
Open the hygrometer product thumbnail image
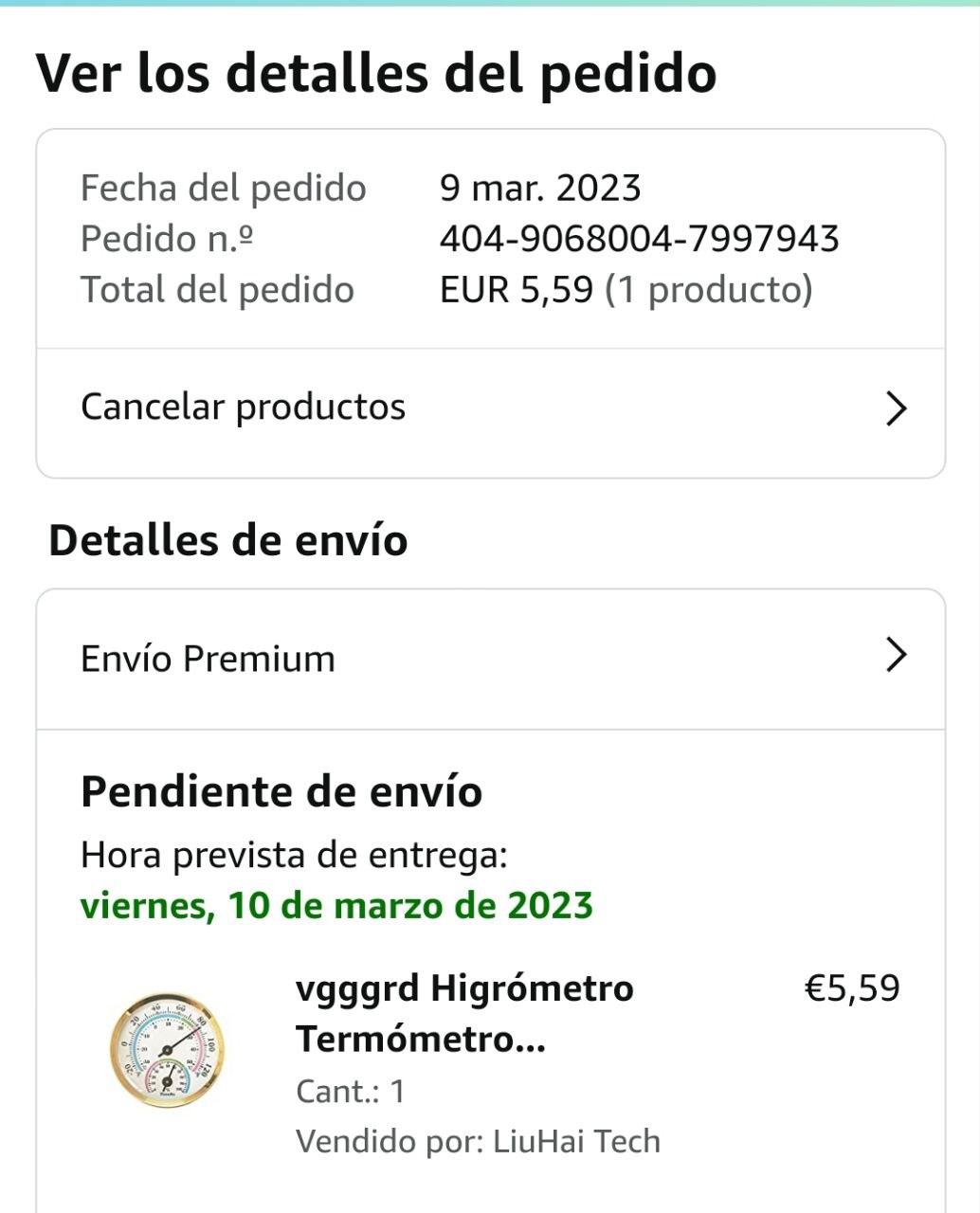pyautogui.click(x=167, y=1050)
